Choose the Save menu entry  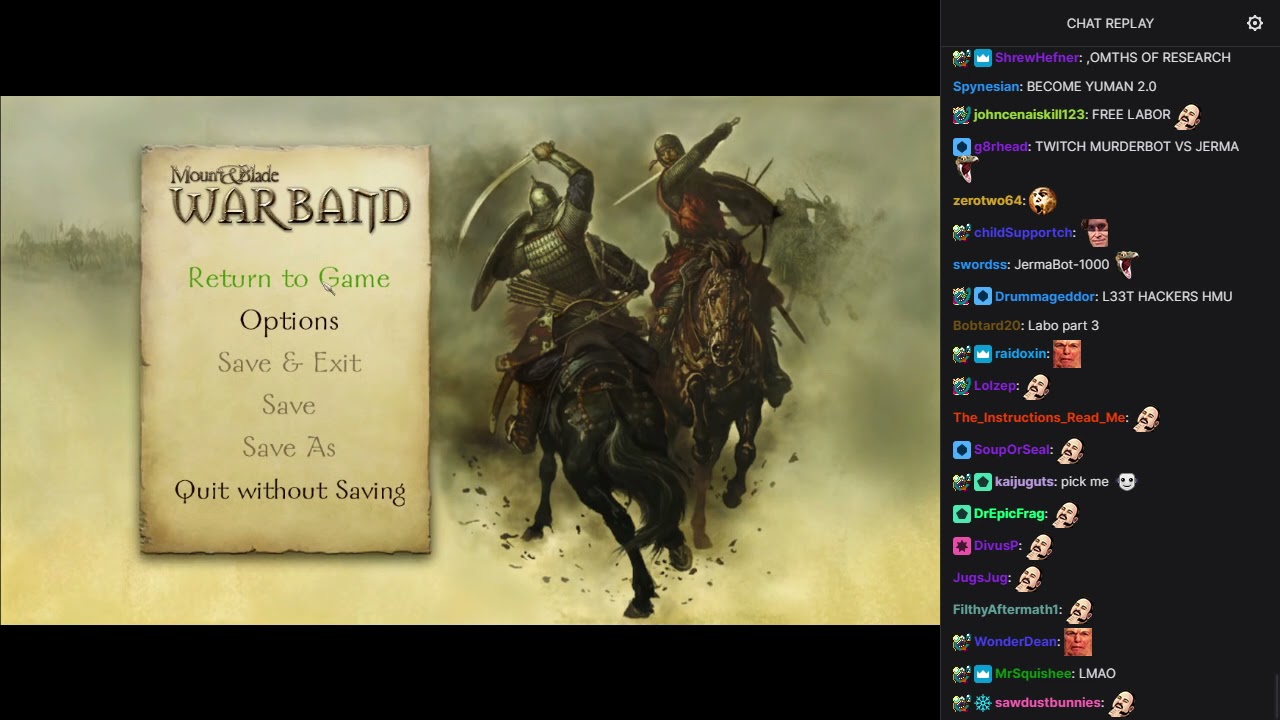pyautogui.click(x=289, y=405)
